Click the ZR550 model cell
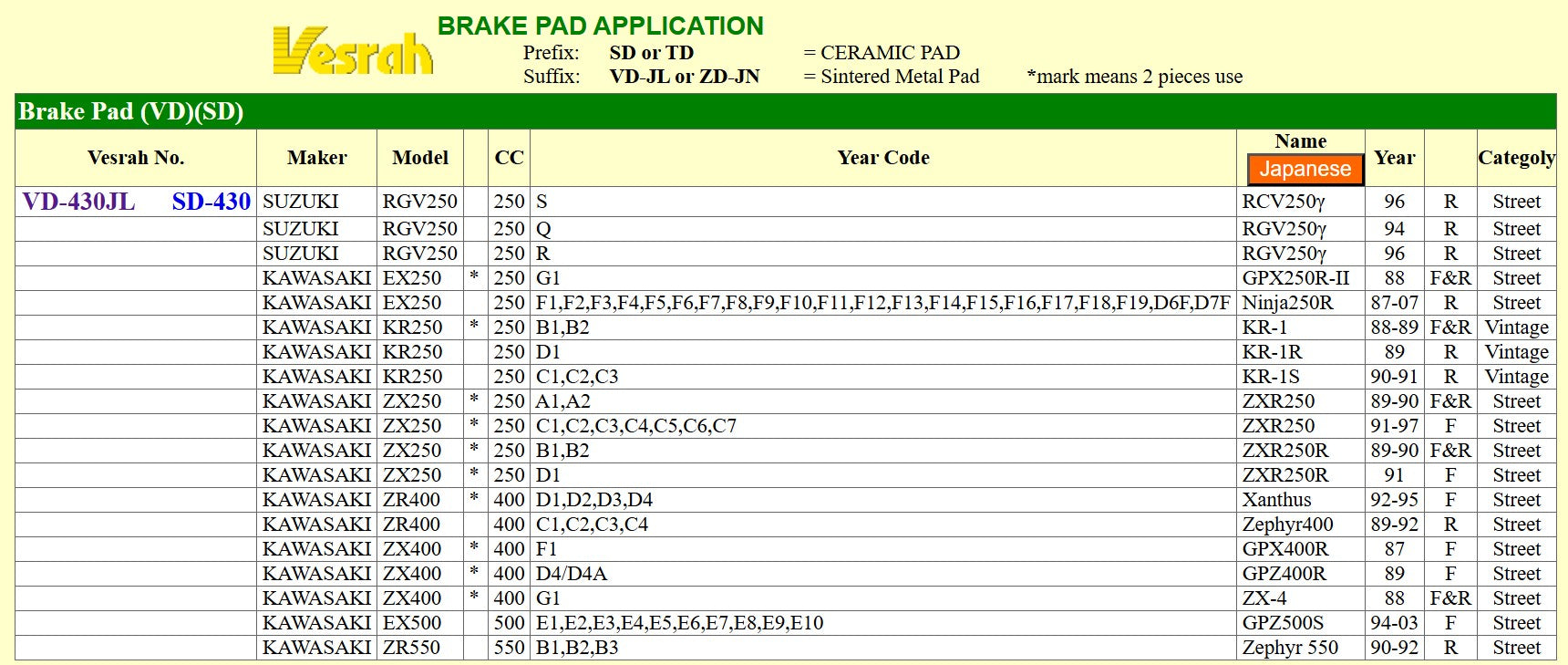Screen dimensions: 1568x665 pos(411,648)
